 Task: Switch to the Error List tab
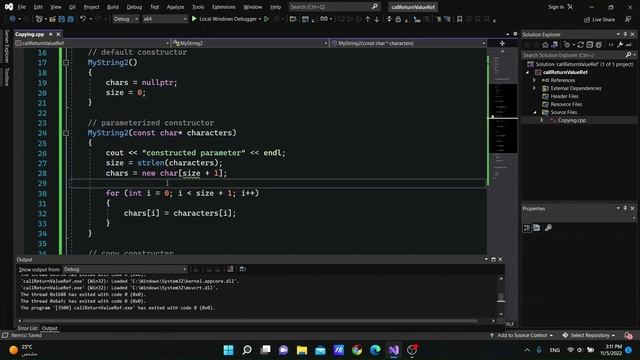[27, 328]
